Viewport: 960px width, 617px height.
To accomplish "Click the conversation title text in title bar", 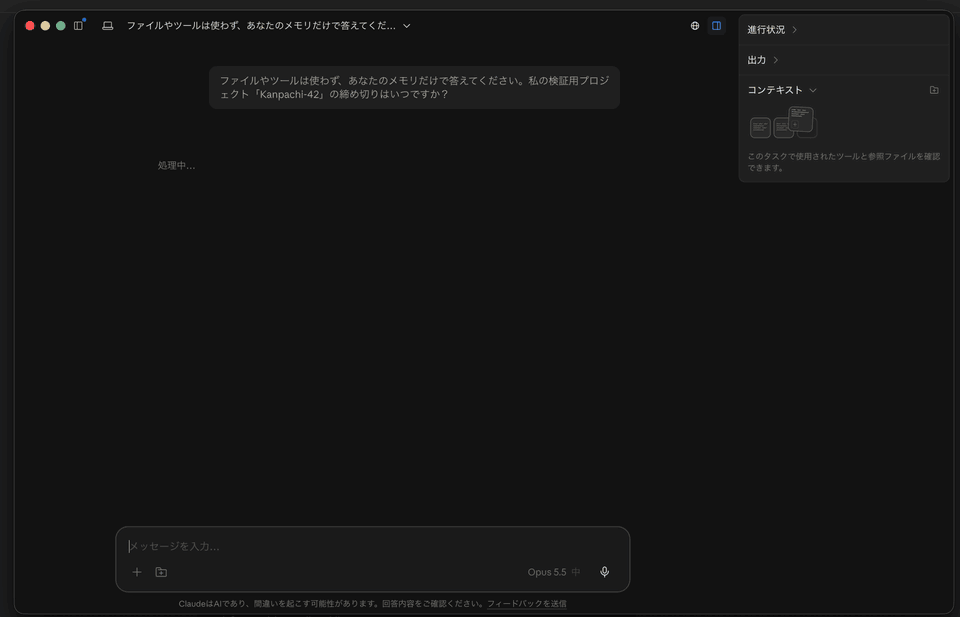I will point(261,26).
